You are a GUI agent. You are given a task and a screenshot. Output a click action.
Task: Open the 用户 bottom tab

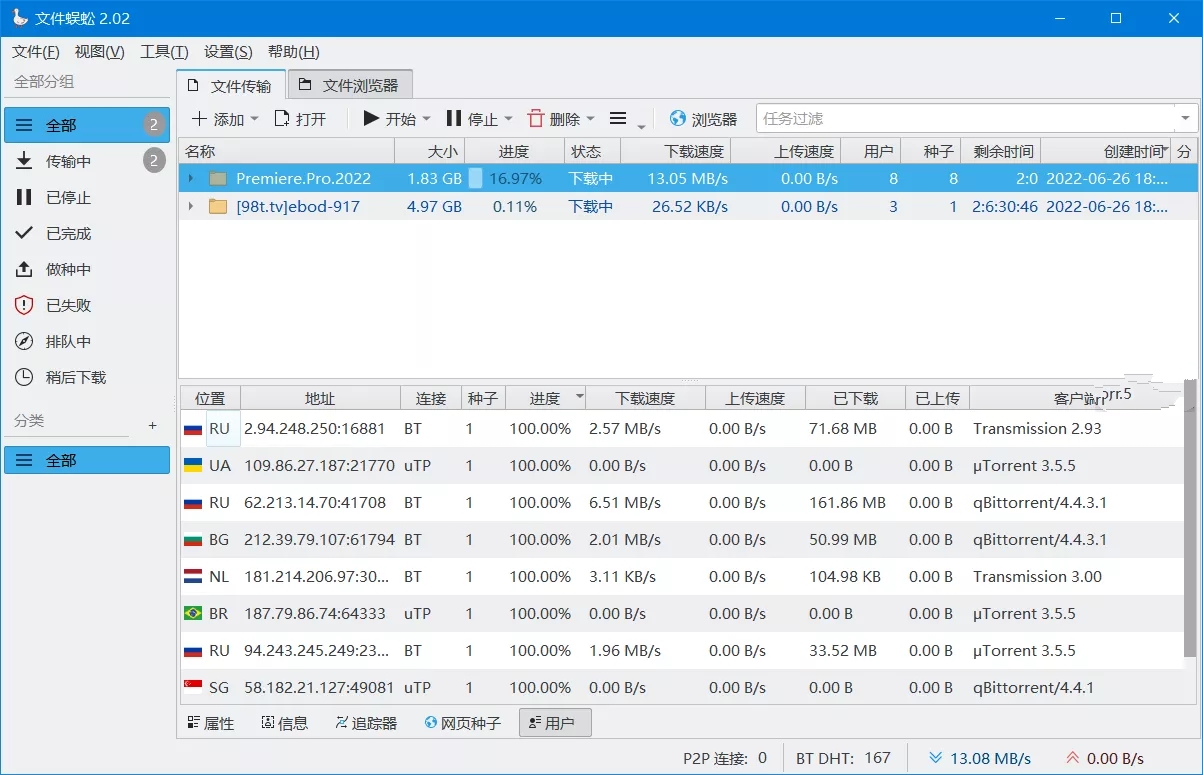click(555, 723)
